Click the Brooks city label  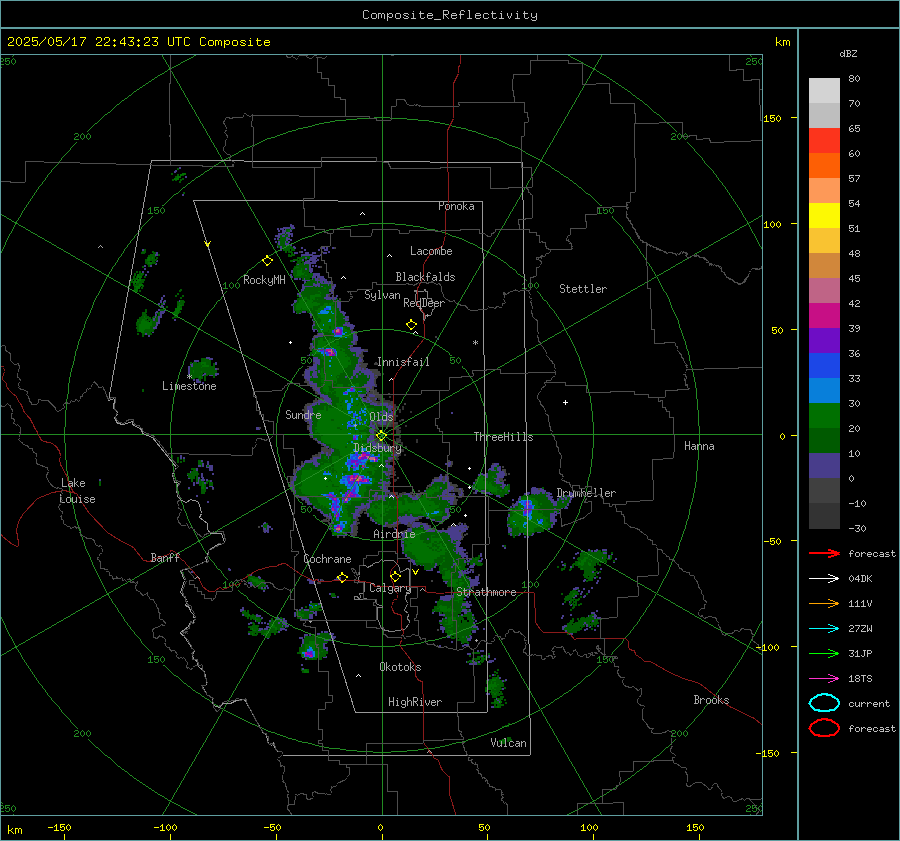[711, 700]
